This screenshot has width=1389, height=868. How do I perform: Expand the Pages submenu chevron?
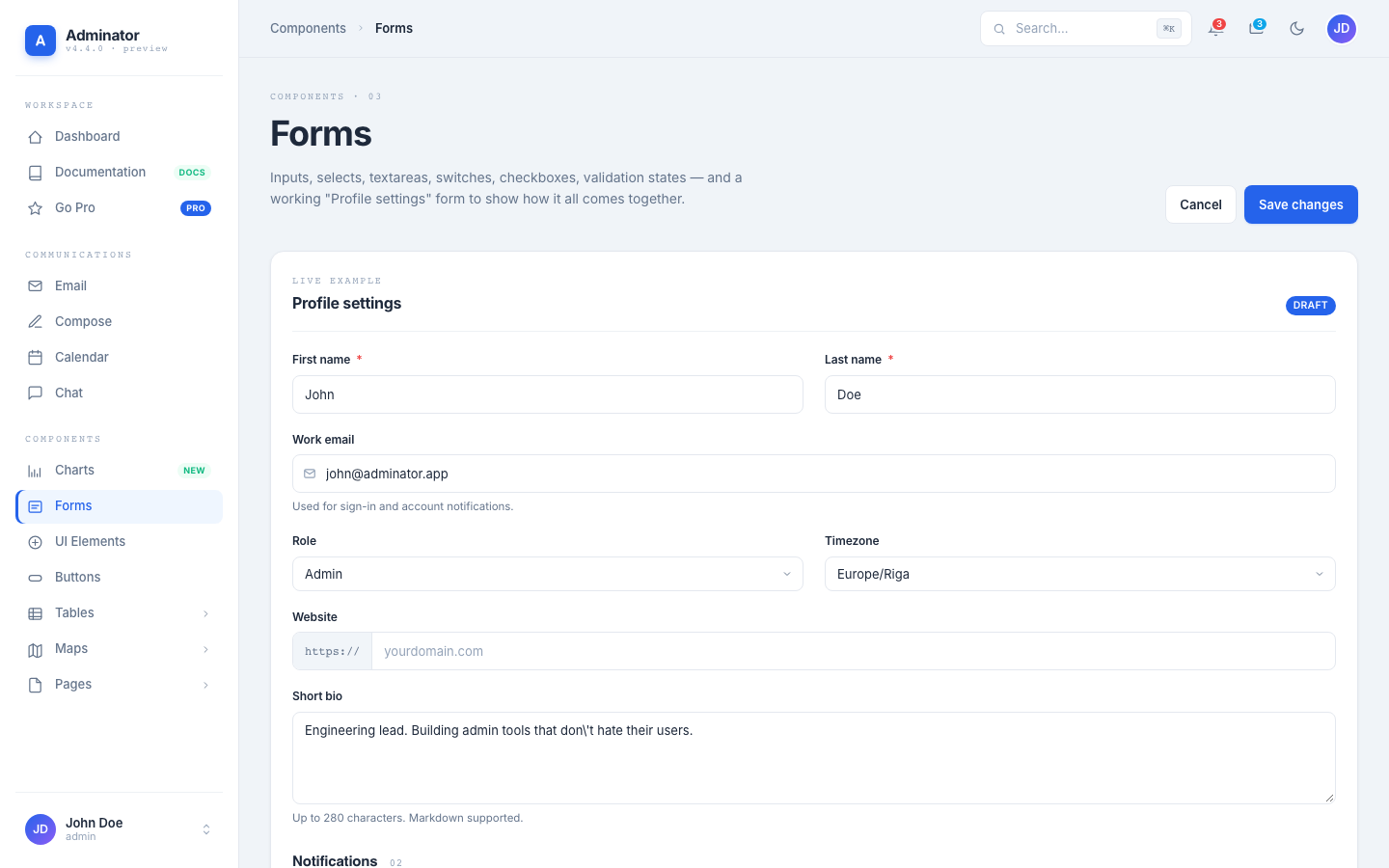click(x=205, y=685)
